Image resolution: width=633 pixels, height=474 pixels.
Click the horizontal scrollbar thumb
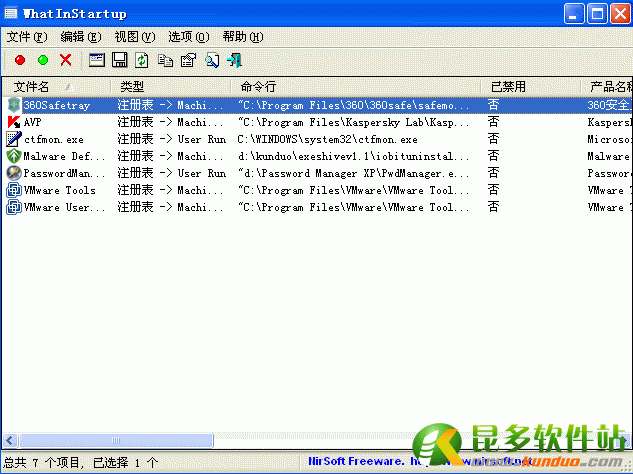click(116, 440)
